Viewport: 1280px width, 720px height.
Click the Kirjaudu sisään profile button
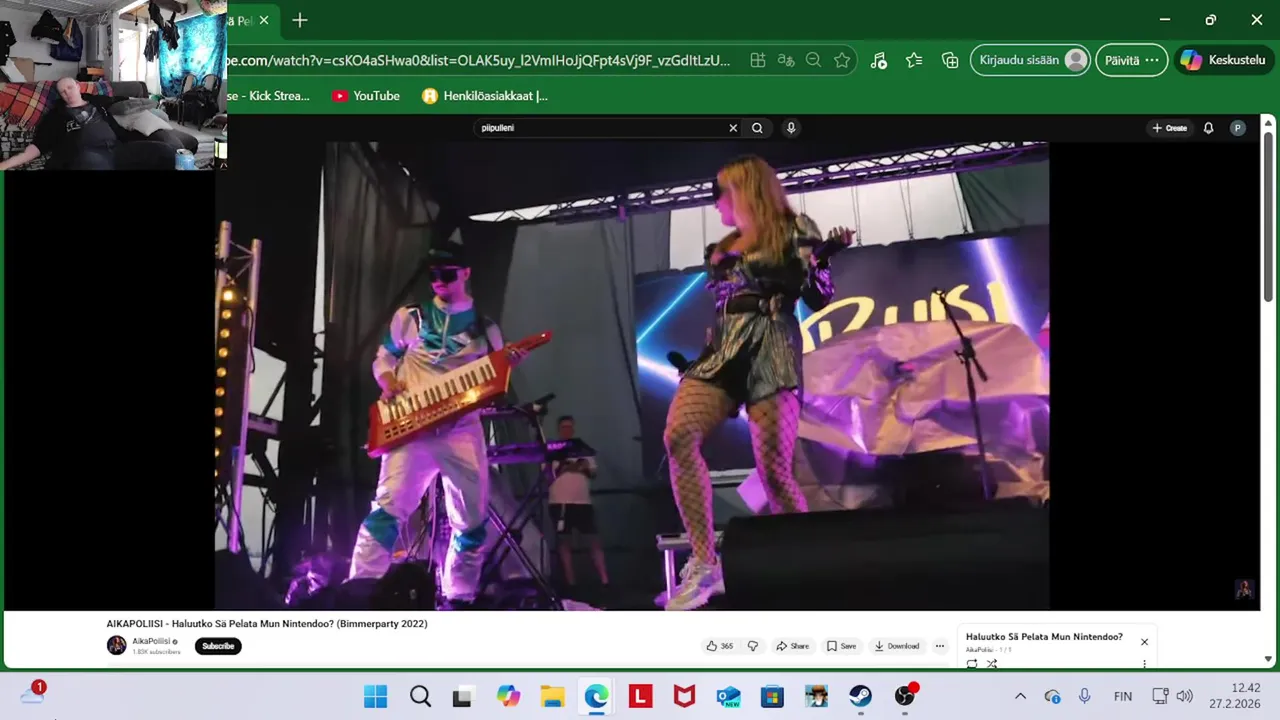(x=1030, y=60)
